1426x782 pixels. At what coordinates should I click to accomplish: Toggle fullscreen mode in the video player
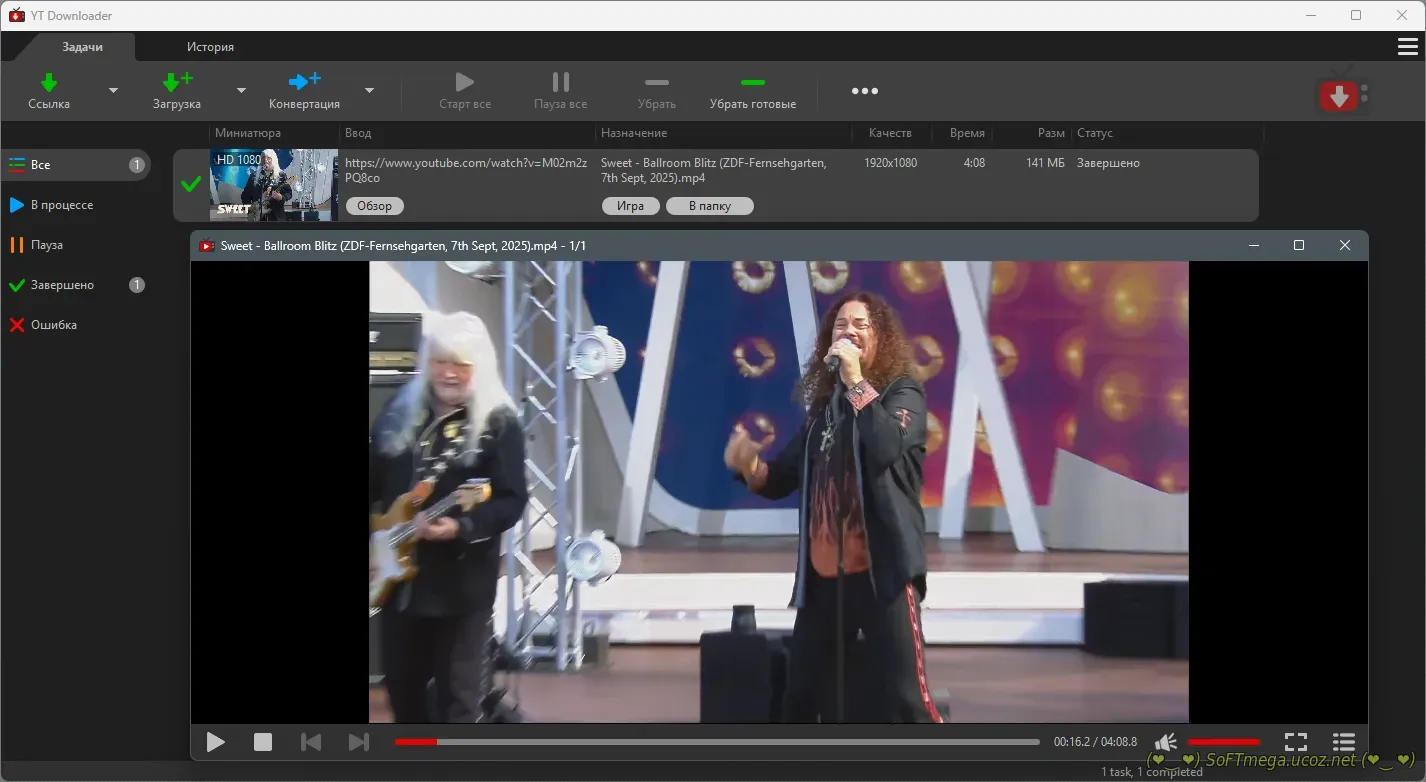[1295, 742]
